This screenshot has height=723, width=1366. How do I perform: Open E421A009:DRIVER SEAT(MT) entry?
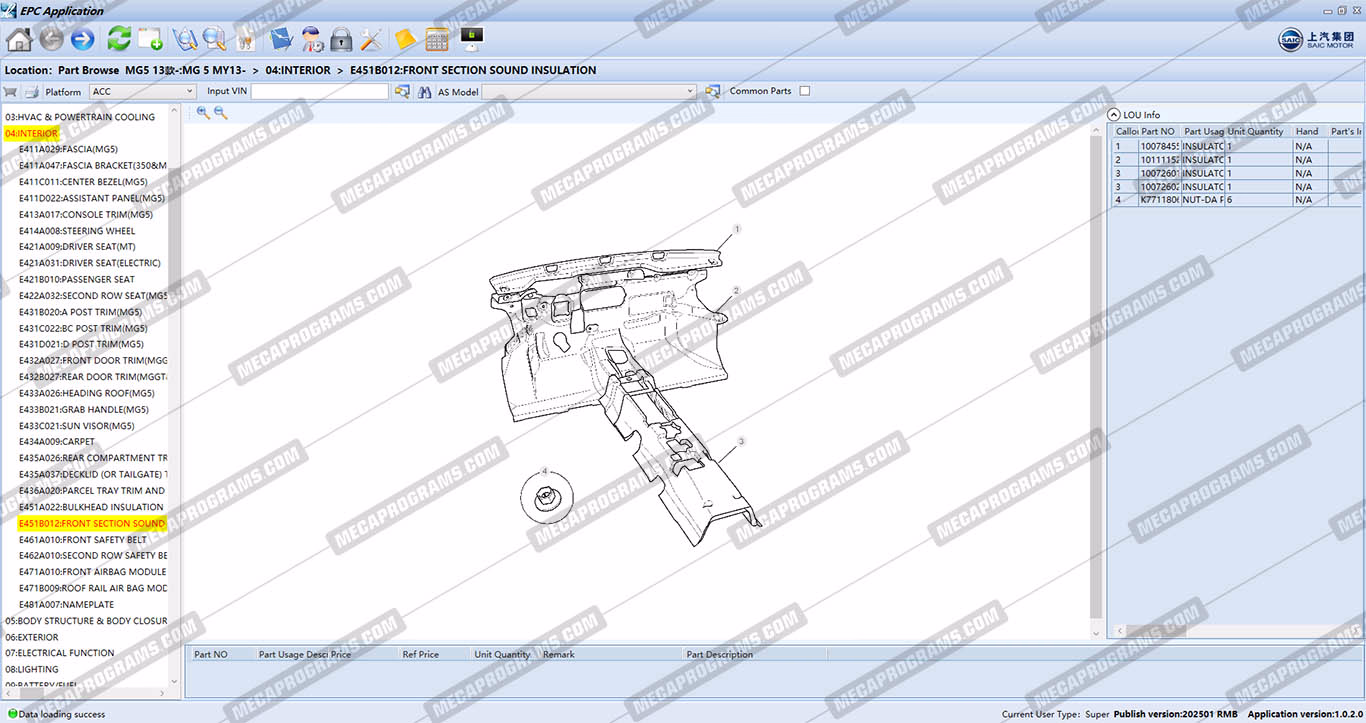76,247
